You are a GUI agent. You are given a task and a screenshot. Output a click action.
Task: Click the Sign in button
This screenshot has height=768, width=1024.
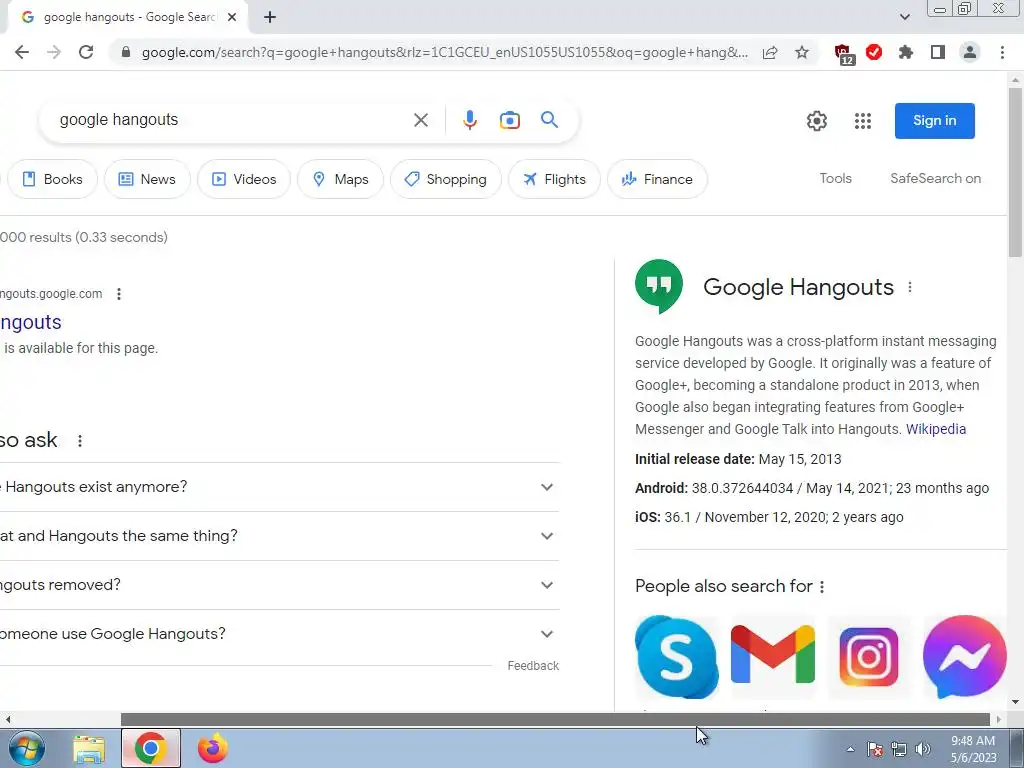[x=935, y=121]
